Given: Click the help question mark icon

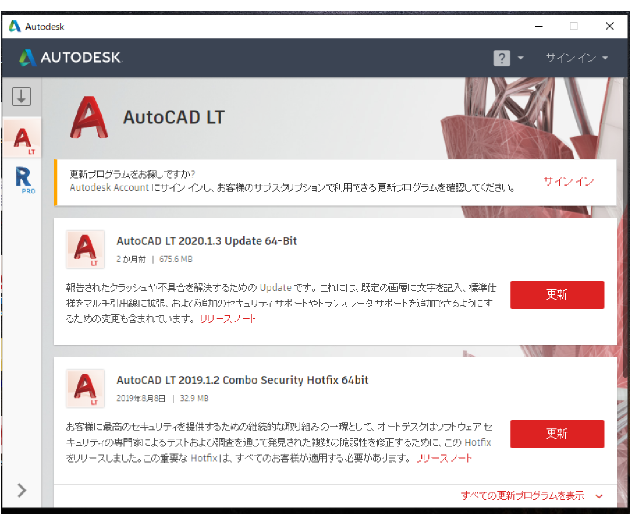Looking at the screenshot, I should [x=501, y=58].
